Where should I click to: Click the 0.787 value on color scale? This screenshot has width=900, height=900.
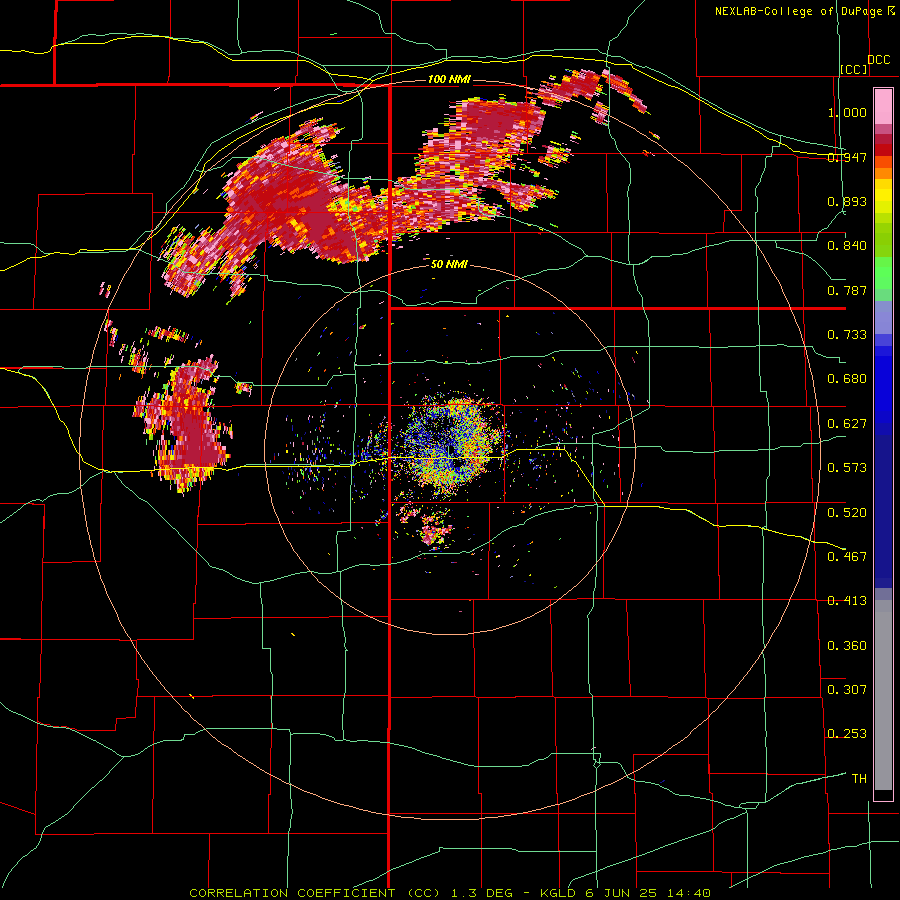847,290
